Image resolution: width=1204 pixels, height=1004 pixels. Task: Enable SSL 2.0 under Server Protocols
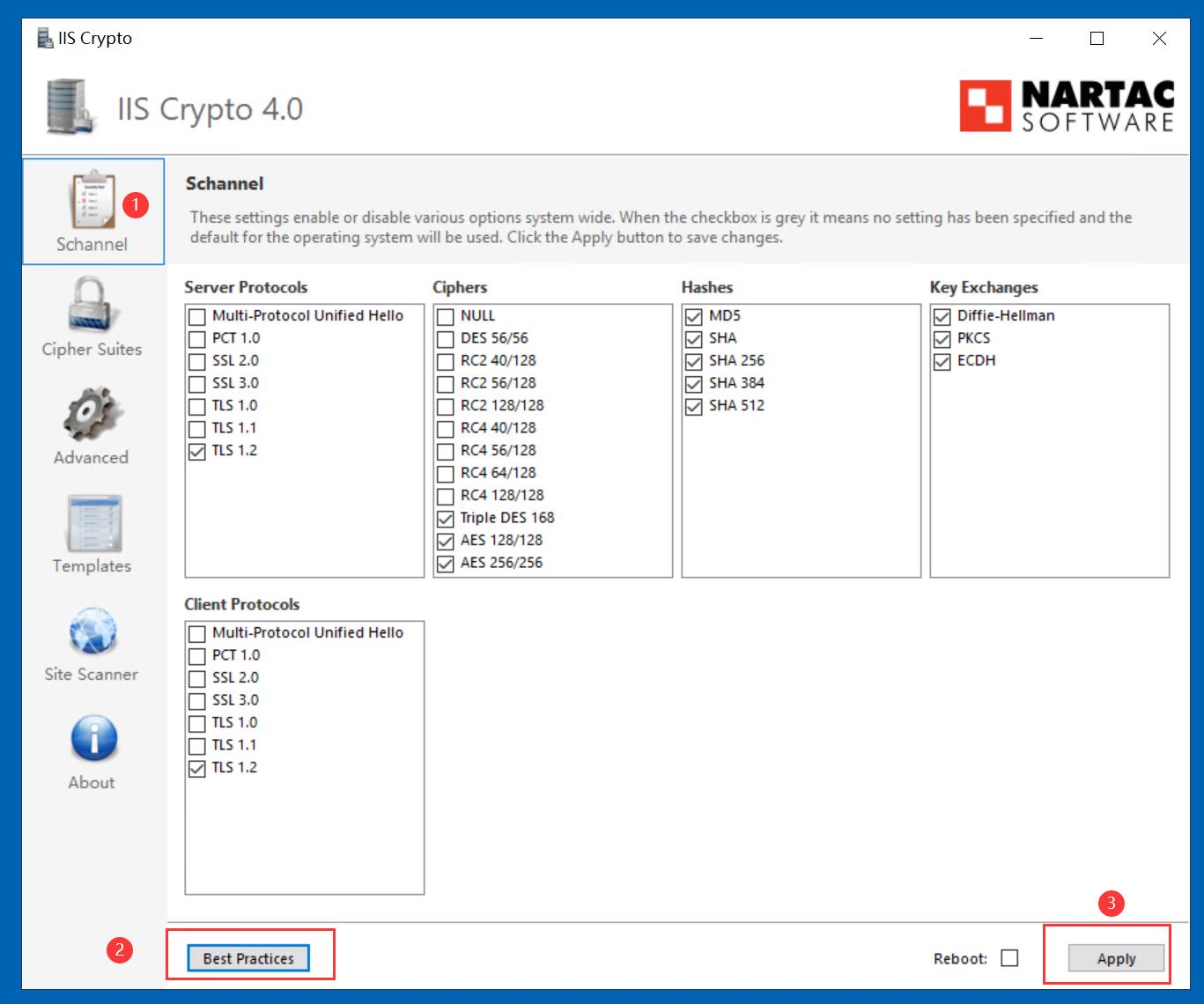[197, 361]
